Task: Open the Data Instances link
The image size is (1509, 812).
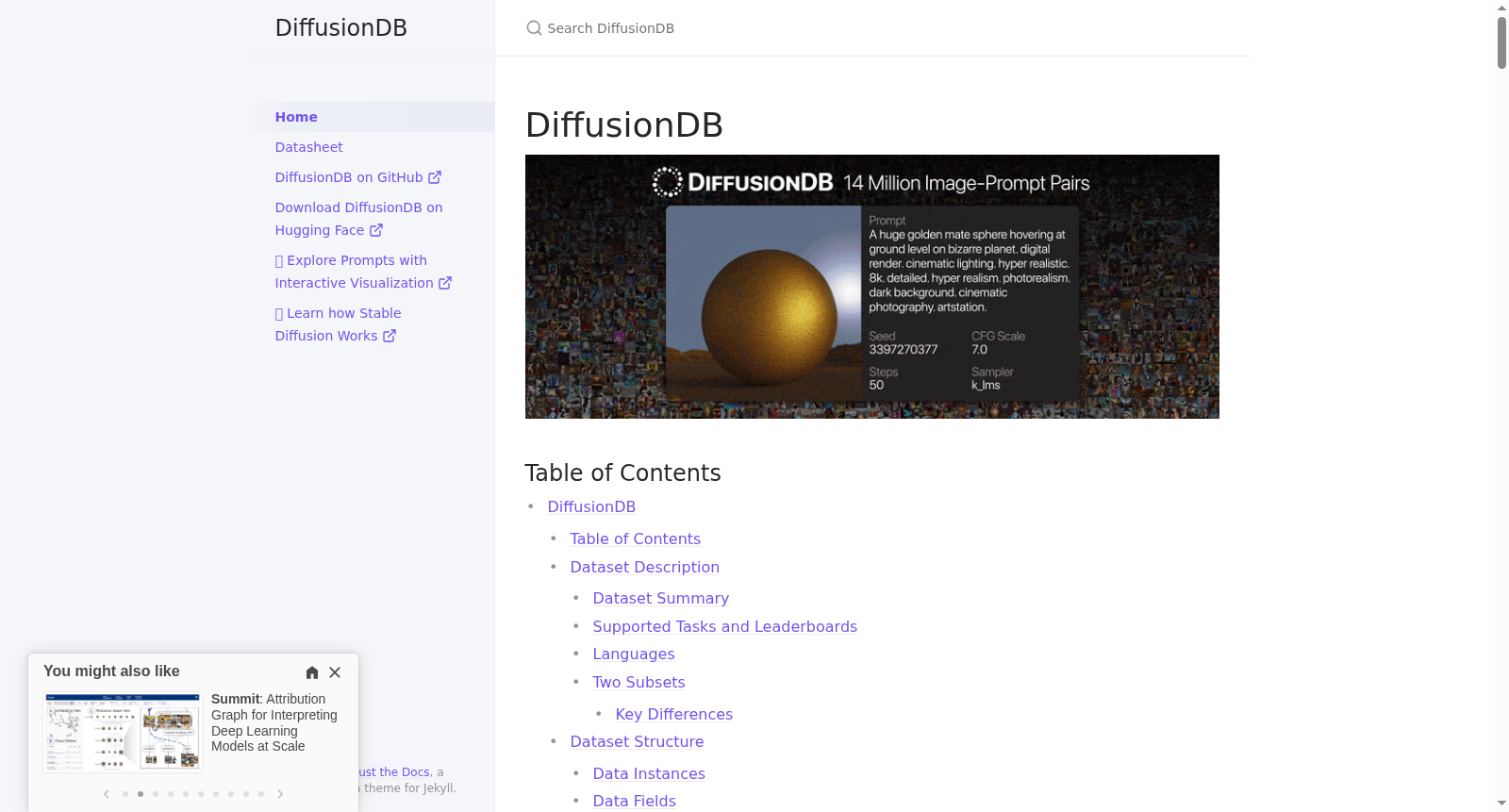Action: click(649, 774)
